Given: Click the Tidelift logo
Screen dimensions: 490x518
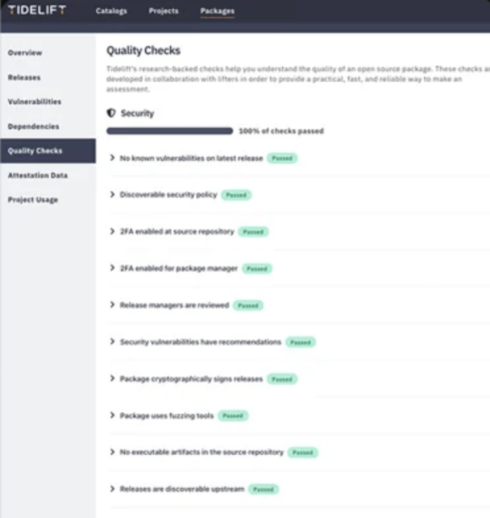Looking at the screenshot, I should coord(37,10).
